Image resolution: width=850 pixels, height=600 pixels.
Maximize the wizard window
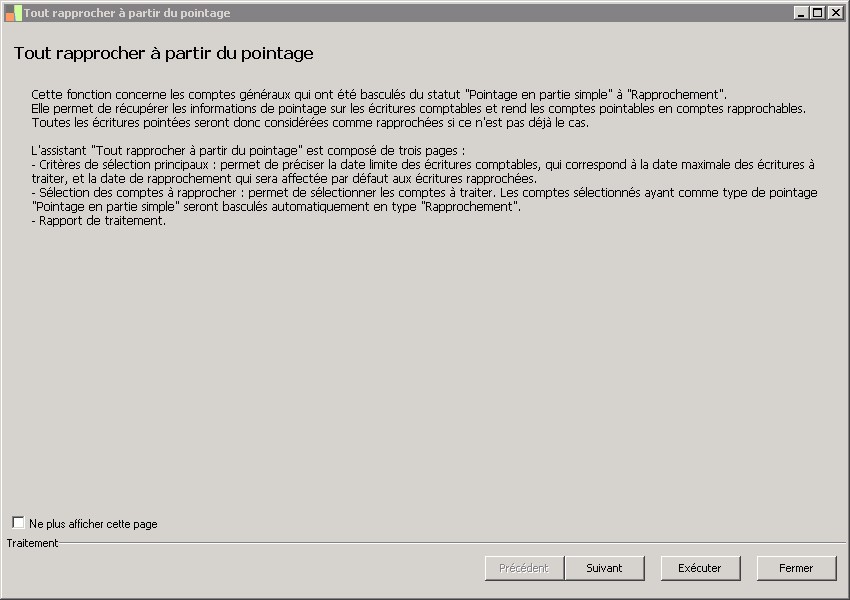coord(818,13)
